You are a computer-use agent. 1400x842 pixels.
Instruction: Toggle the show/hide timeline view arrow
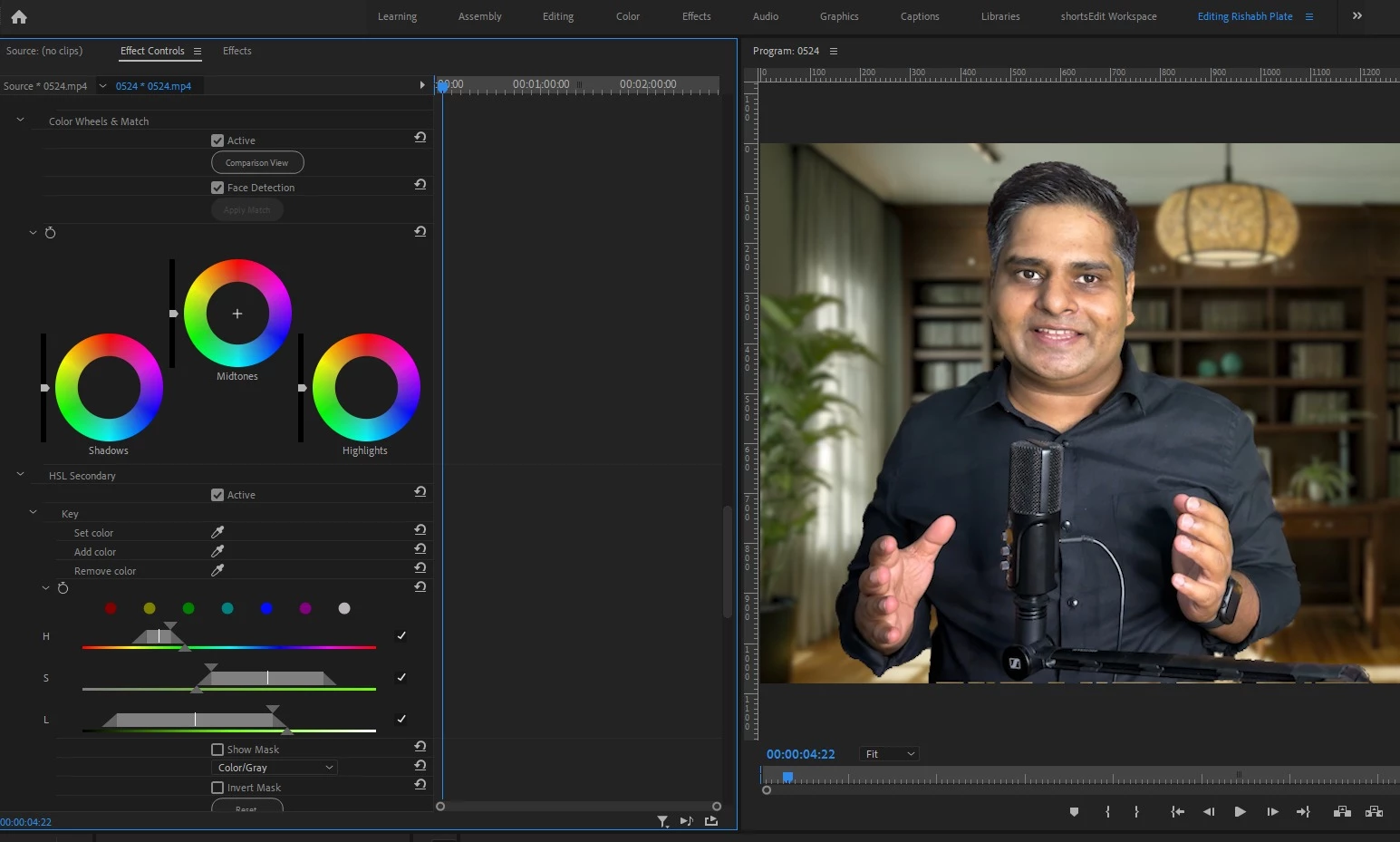[x=422, y=85]
